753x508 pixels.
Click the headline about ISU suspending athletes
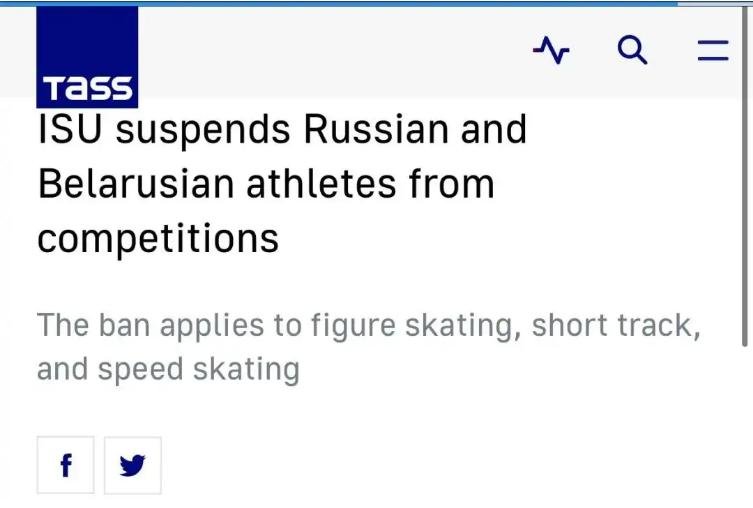282,184
